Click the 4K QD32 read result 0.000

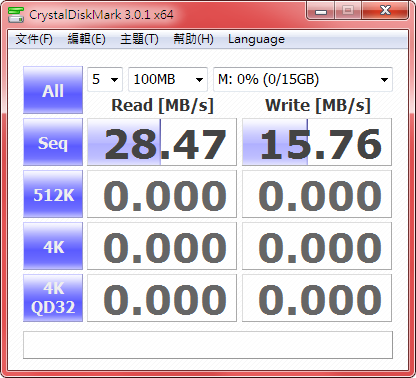(x=162, y=298)
